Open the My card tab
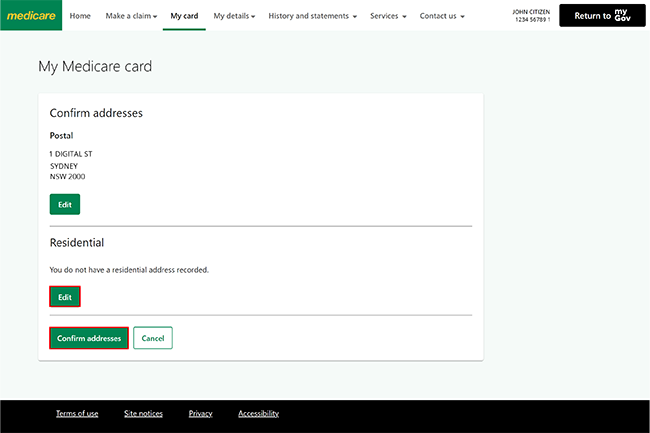This screenshot has height=433, width=650. coord(184,16)
